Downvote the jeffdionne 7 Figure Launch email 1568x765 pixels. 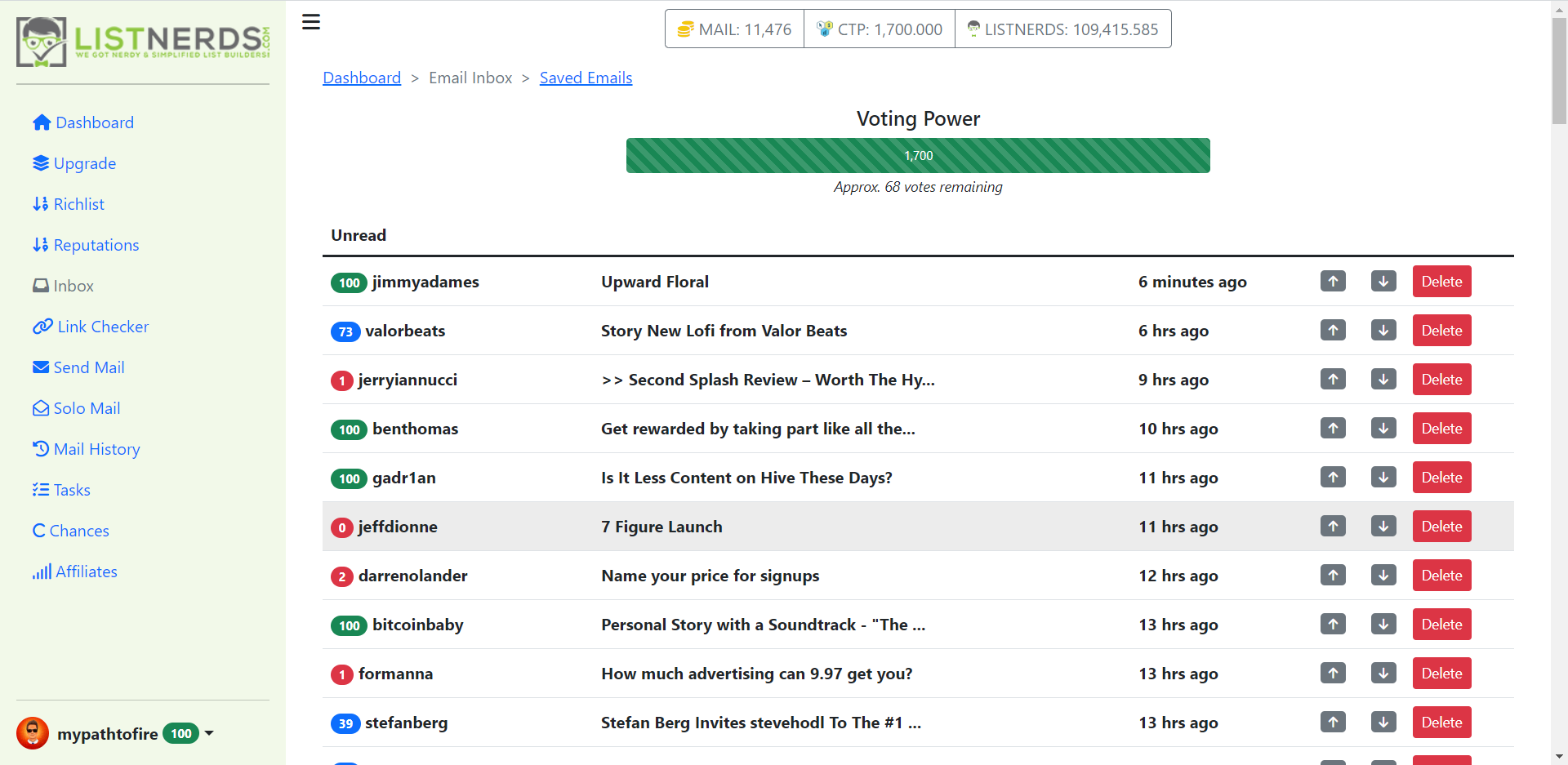tap(1383, 527)
